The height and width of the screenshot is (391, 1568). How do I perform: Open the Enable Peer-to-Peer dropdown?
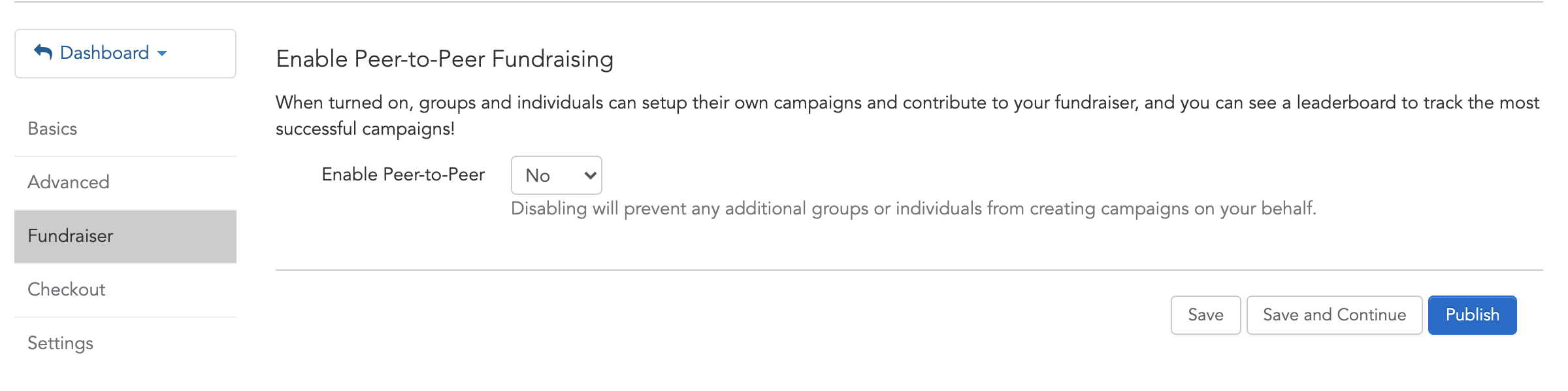556,175
